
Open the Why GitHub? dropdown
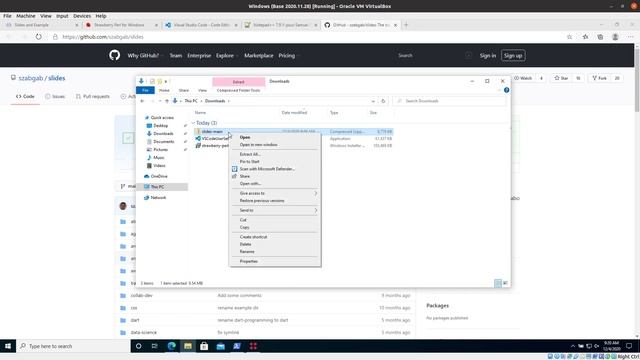(x=145, y=56)
